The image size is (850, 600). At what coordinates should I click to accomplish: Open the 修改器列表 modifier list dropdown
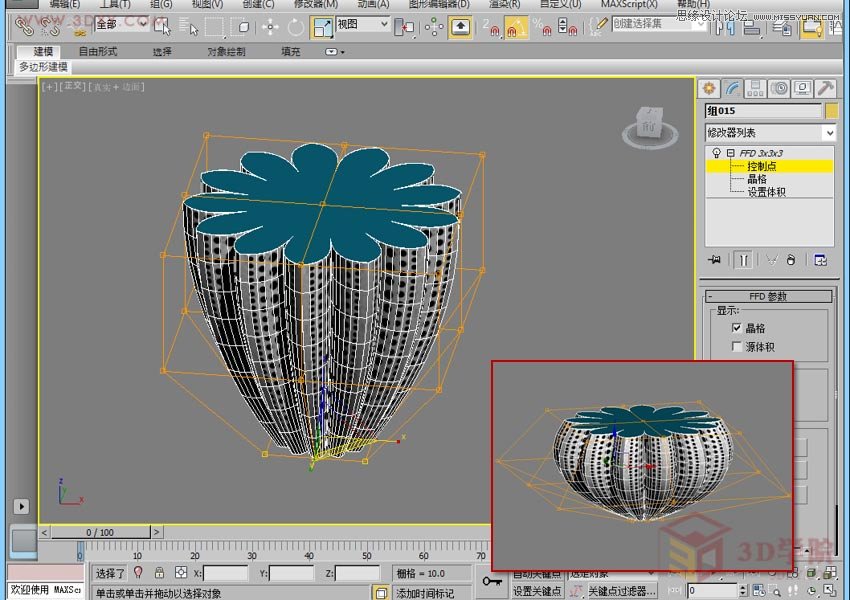click(770, 133)
